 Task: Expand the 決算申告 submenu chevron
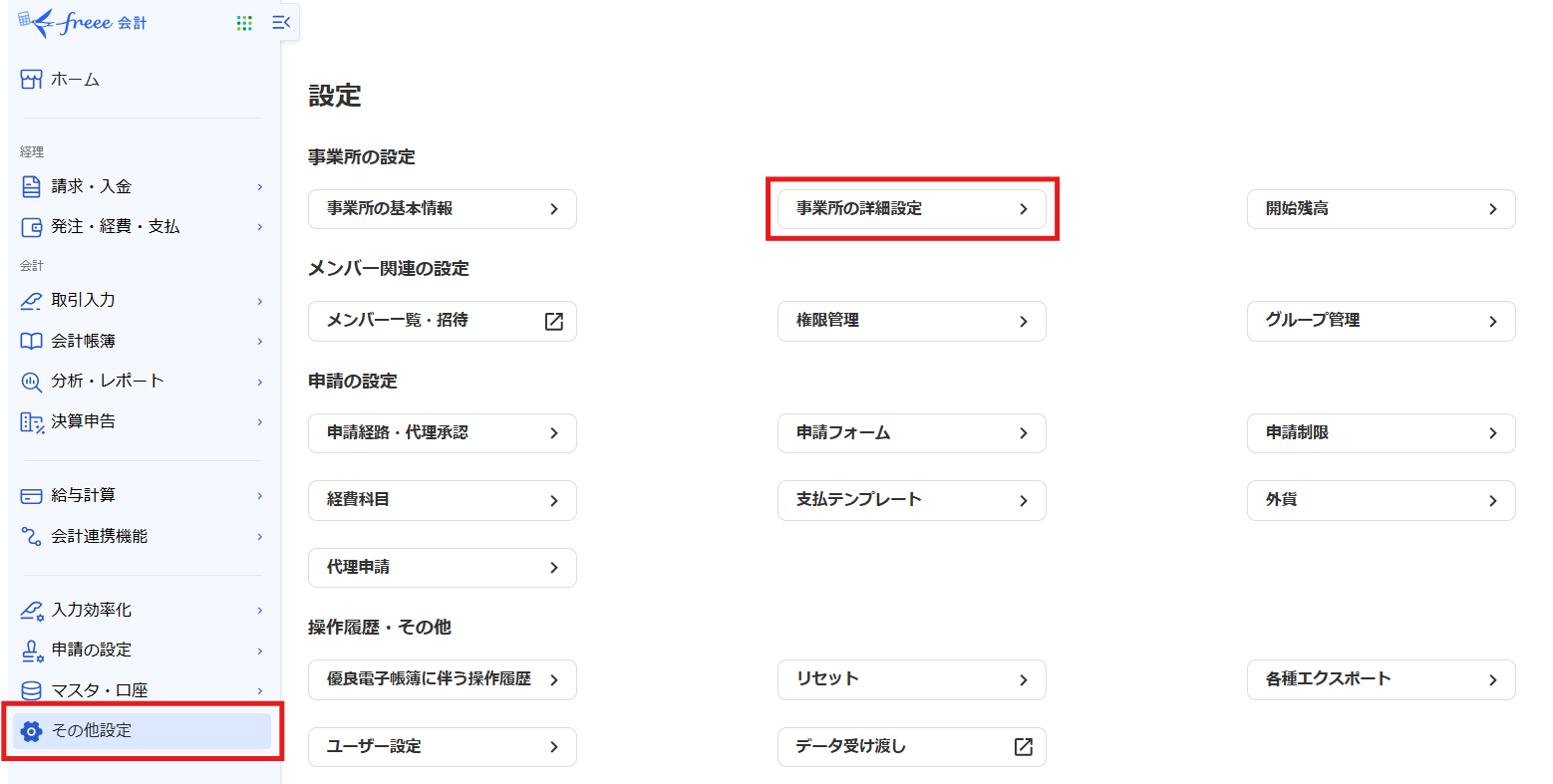click(x=260, y=422)
